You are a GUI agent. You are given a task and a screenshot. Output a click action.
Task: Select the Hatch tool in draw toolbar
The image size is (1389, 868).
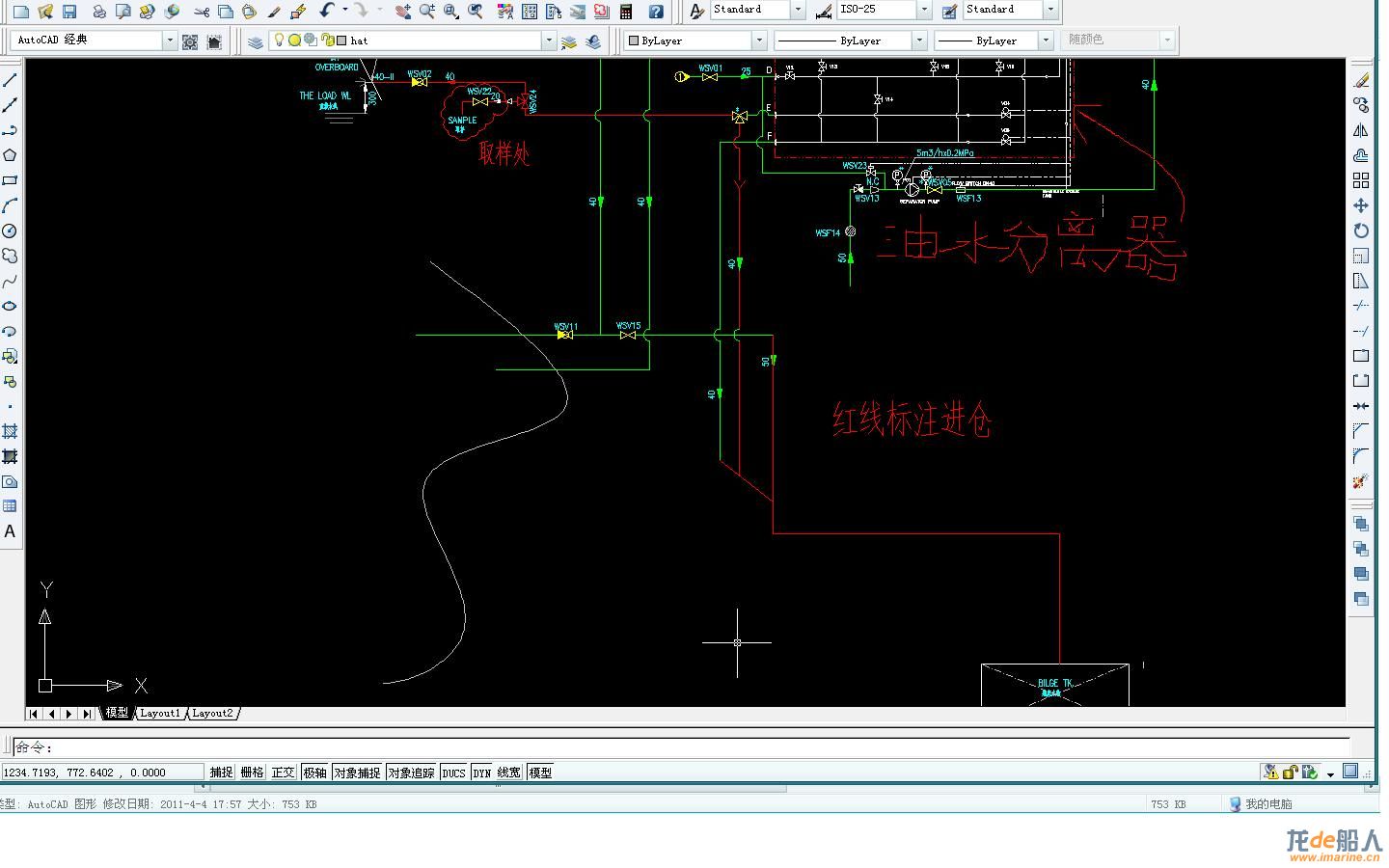(x=10, y=431)
